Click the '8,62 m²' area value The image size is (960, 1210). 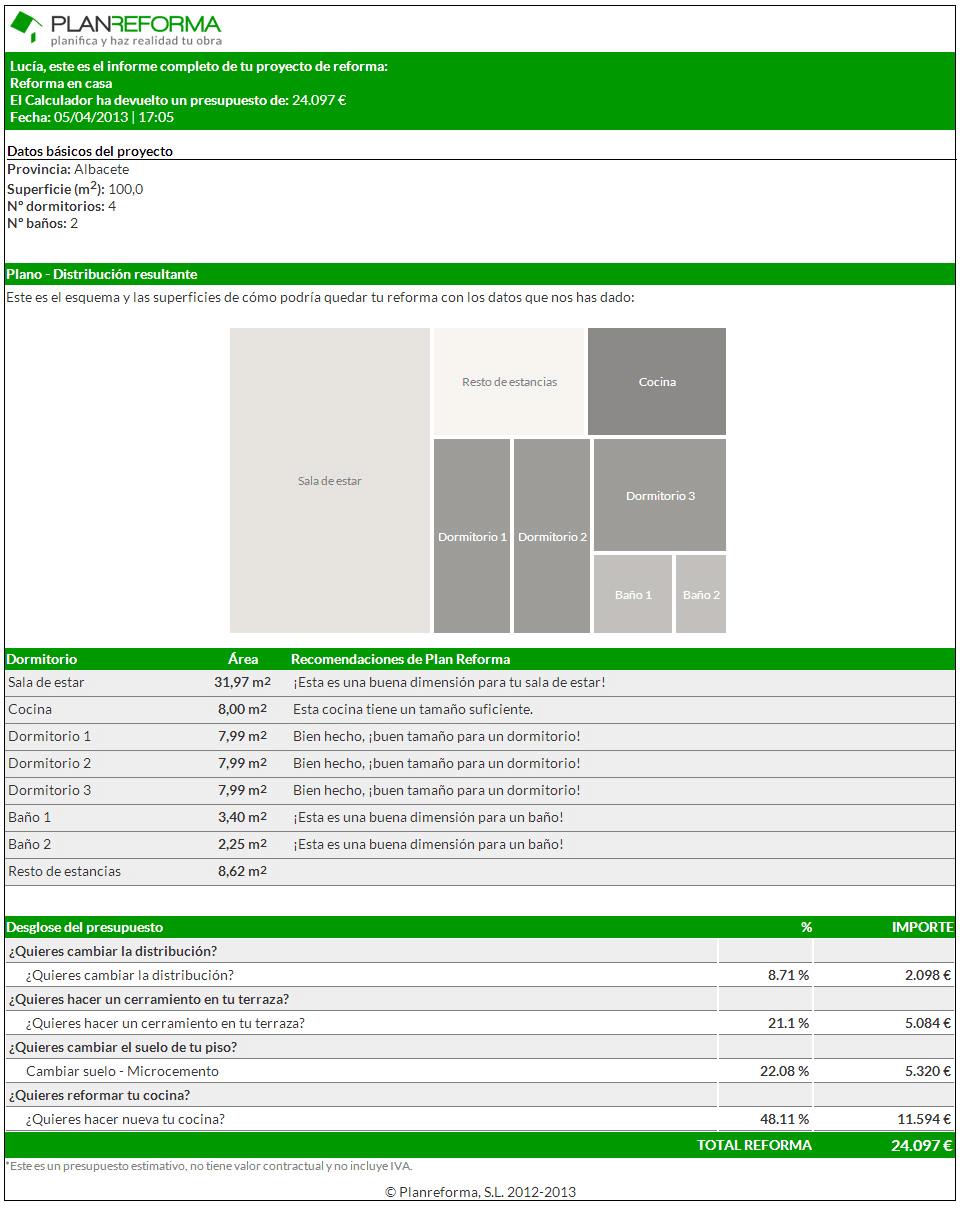point(242,871)
